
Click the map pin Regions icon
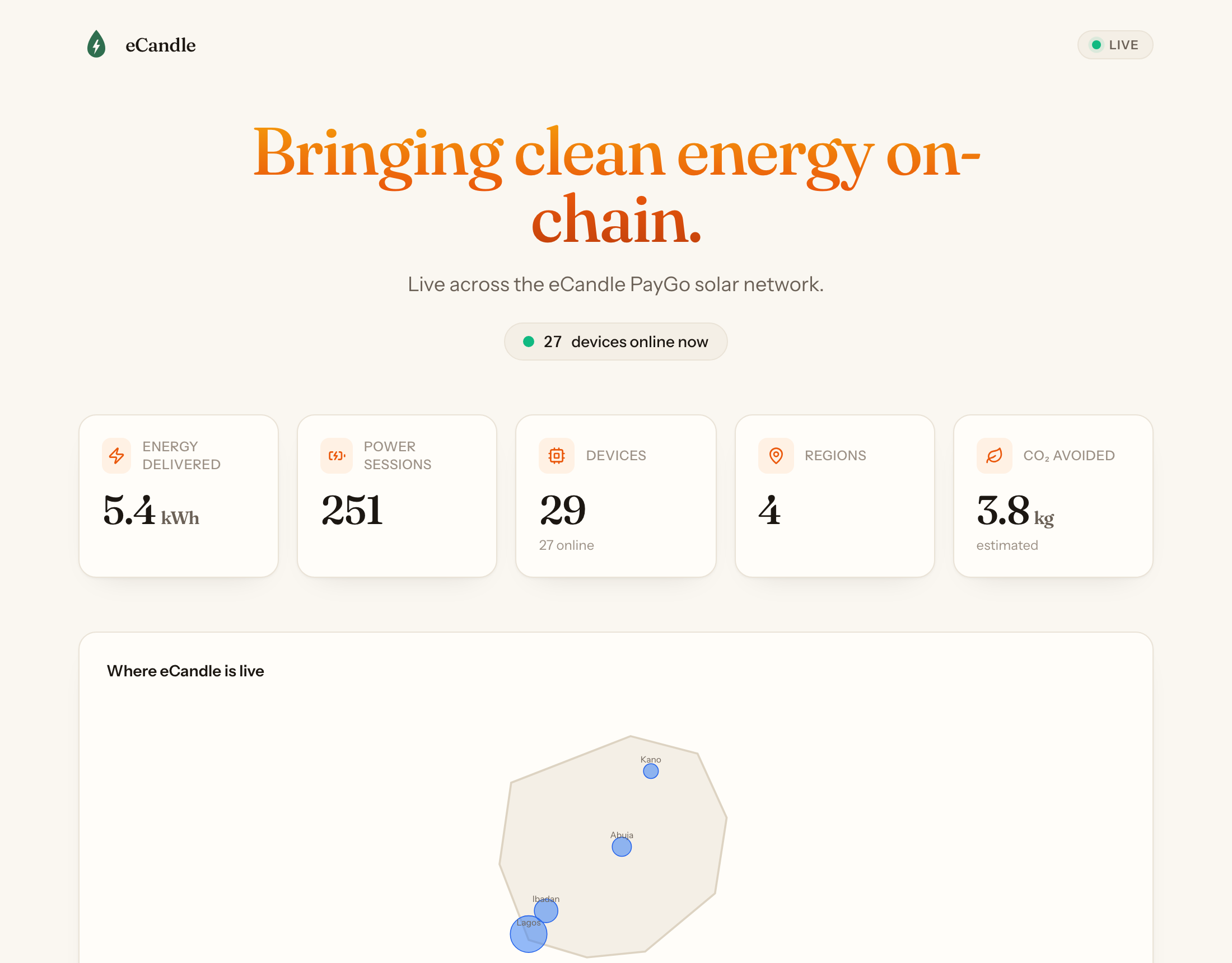(776, 455)
